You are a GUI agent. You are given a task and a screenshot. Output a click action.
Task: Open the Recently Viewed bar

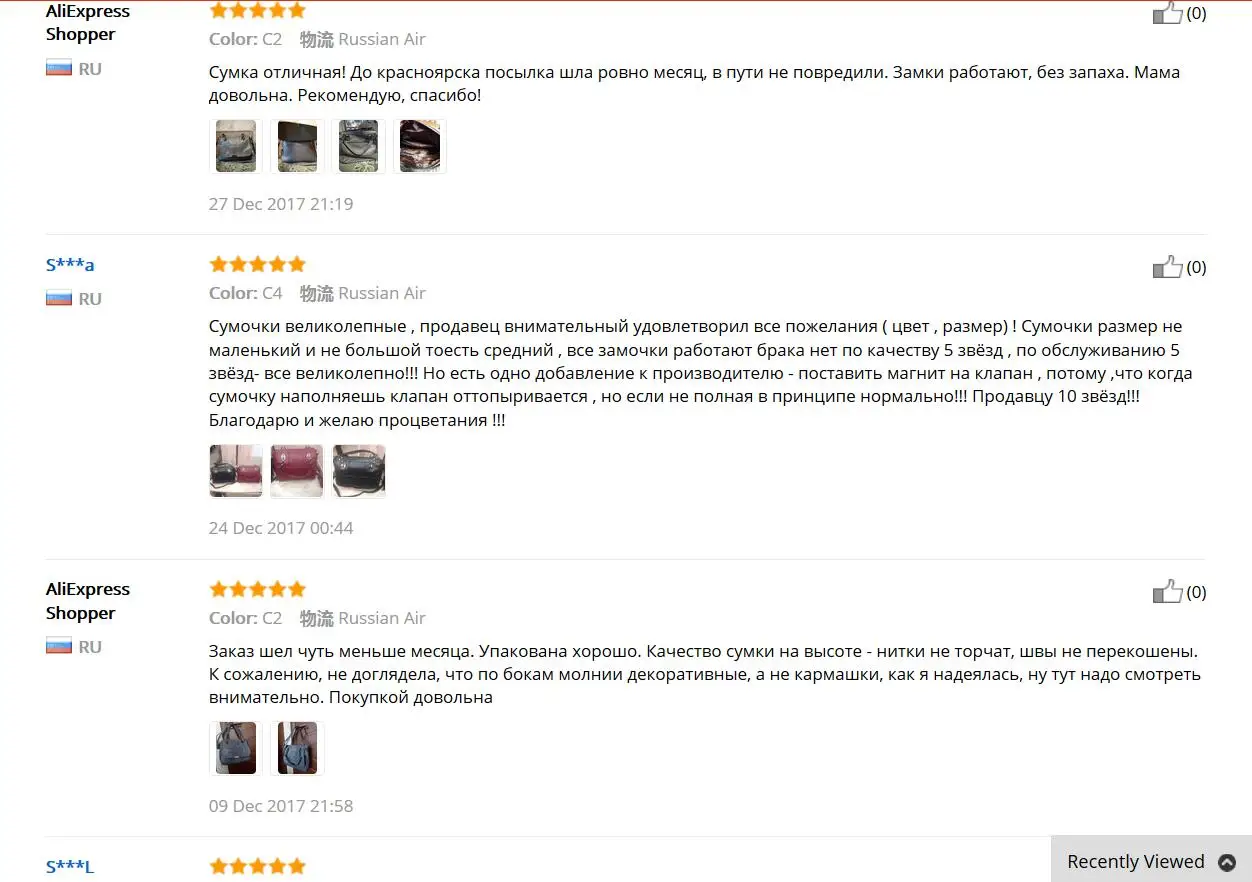[1151, 859]
